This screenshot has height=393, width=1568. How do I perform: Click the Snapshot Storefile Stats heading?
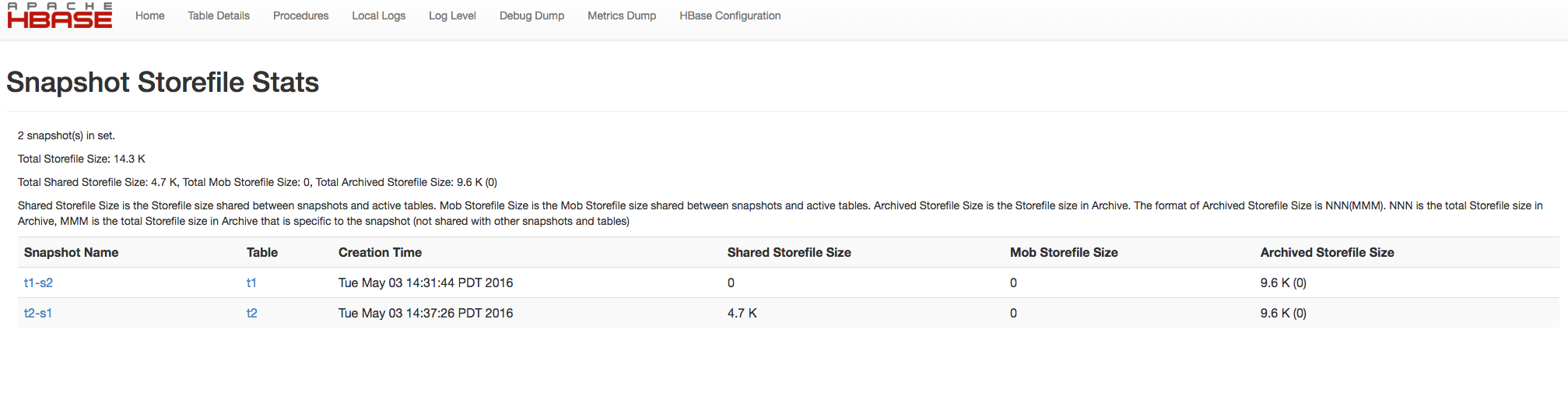[x=163, y=82]
